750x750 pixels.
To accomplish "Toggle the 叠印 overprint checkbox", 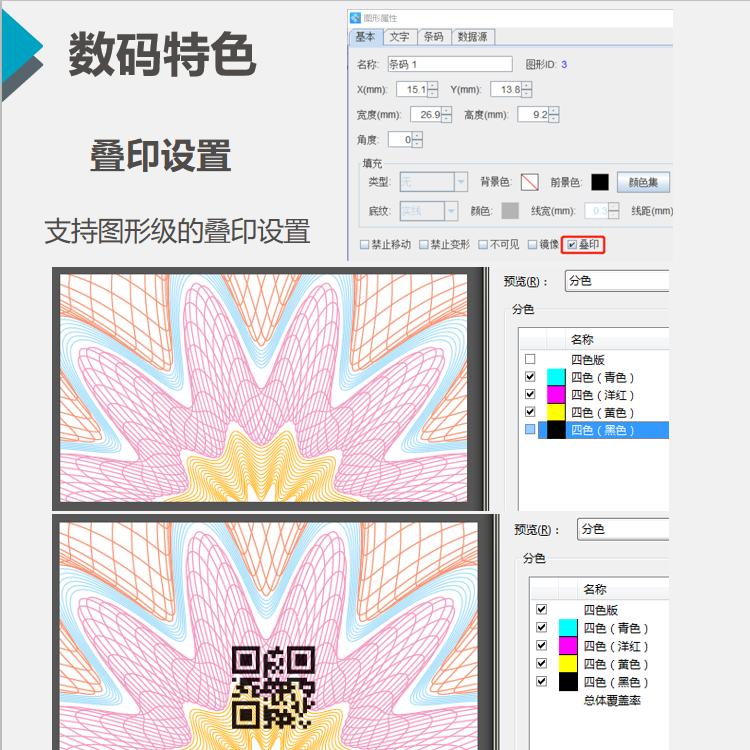I will pos(572,245).
